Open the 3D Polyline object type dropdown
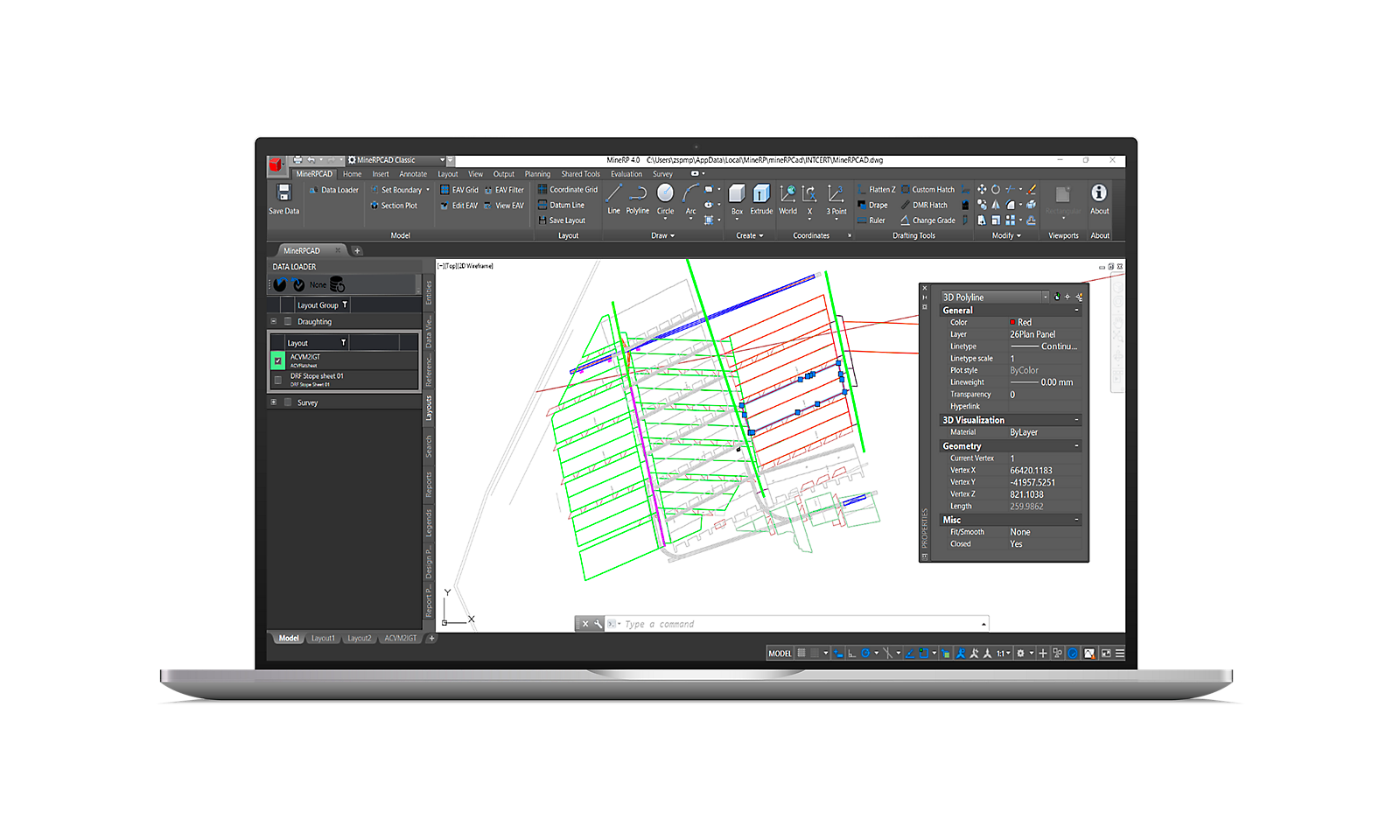Screen dimensions: 1400x840 click(1045, 297)
